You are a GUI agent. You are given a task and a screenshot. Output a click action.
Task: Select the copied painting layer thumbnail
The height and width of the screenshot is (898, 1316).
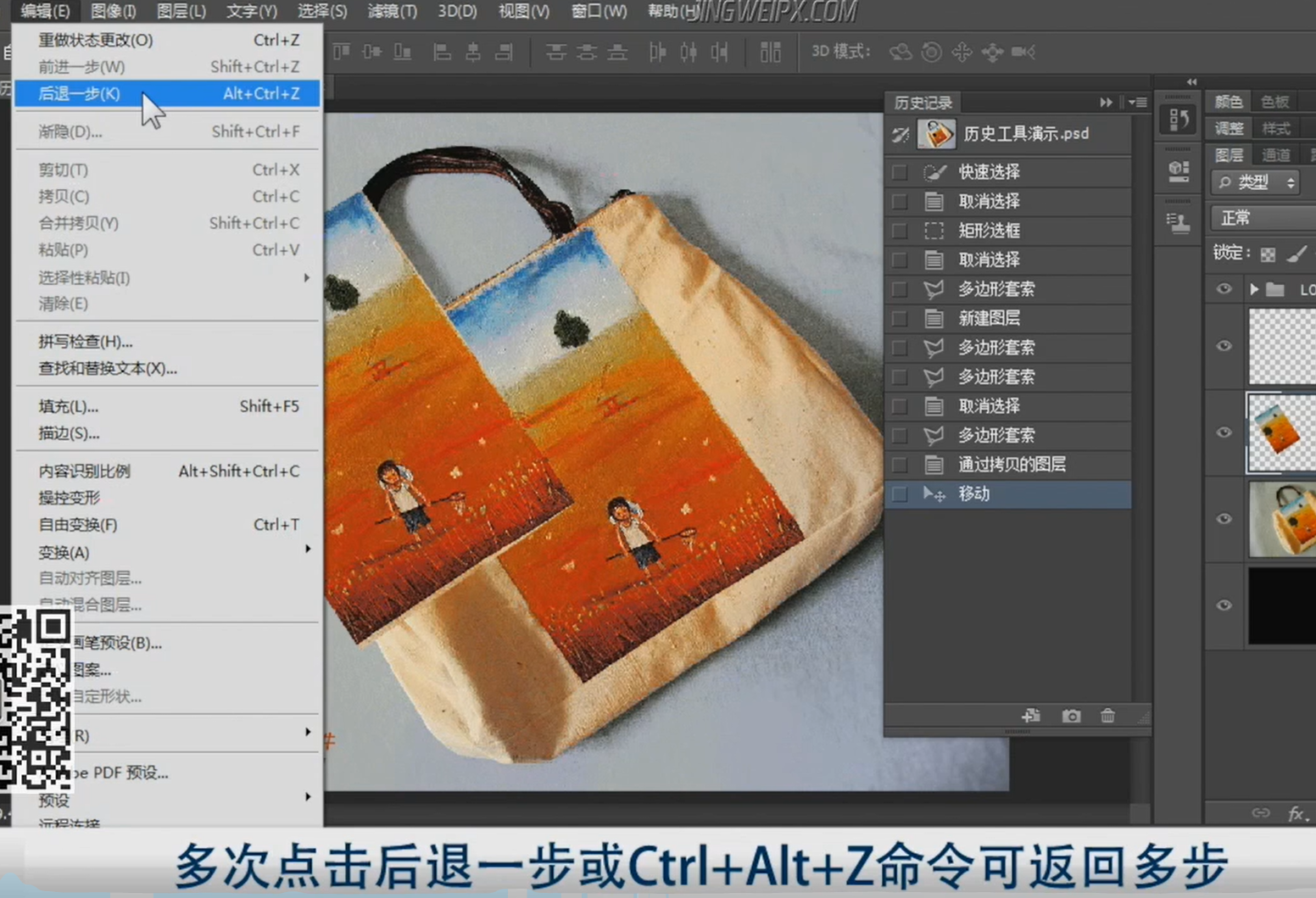(1281, 432)
